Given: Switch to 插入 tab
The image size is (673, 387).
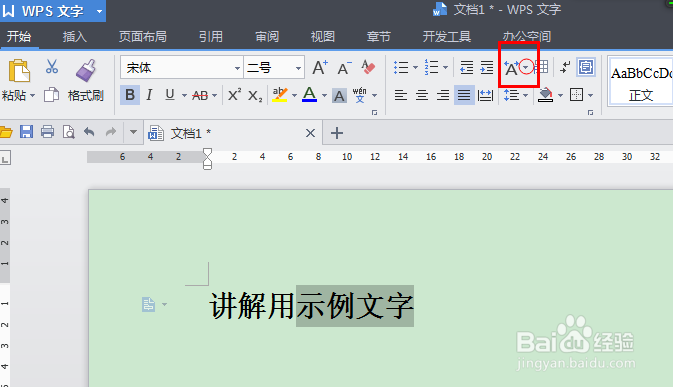Looking at the screenshot, I should [75, 37].
